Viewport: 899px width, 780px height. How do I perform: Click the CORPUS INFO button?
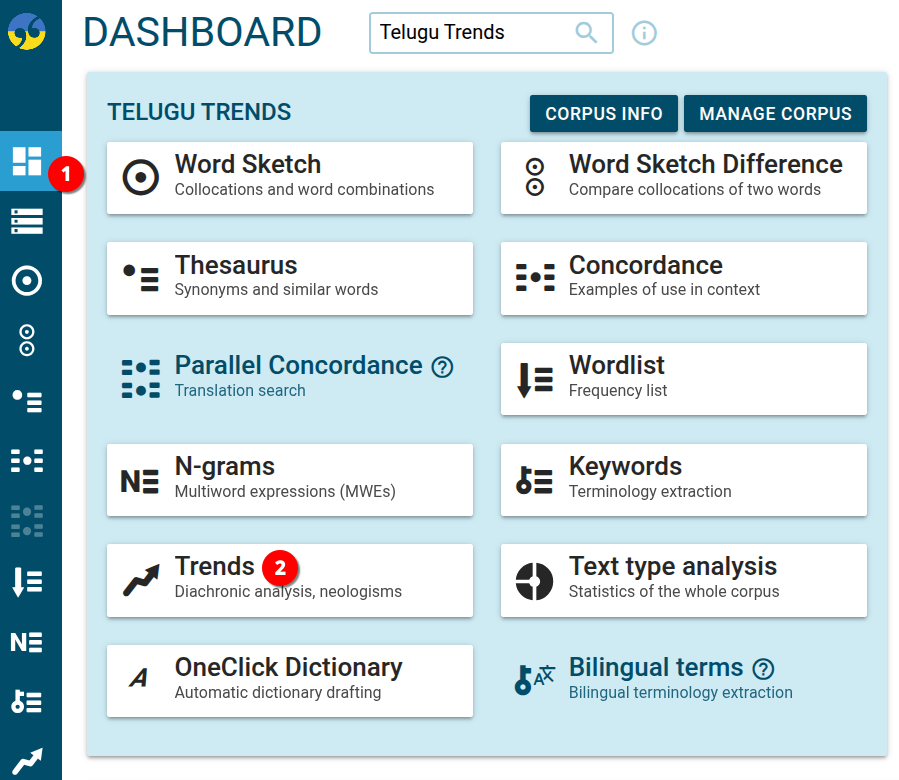(x=603, y=113)
